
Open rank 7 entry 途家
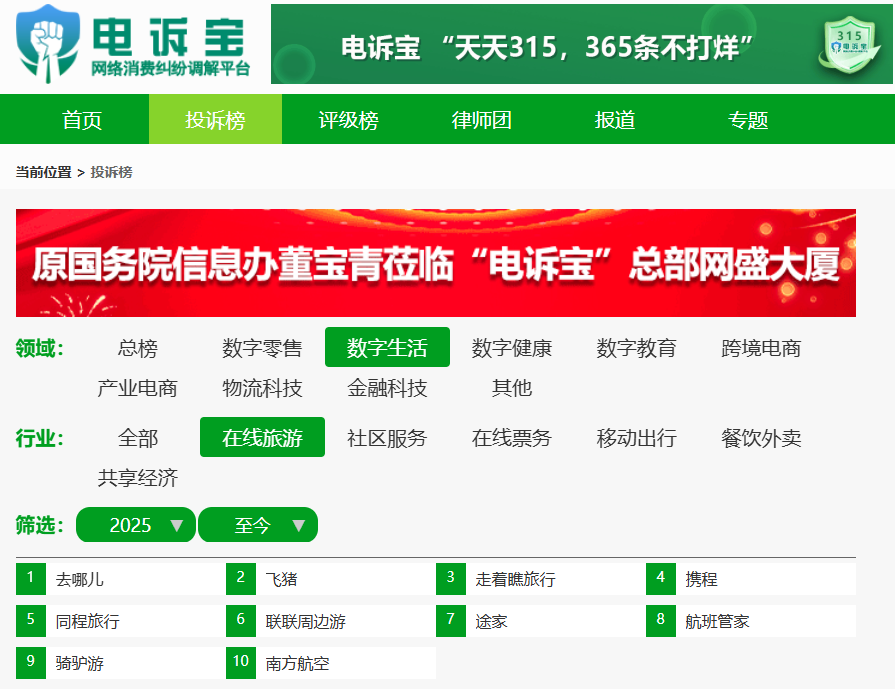[x=541, y=621]
